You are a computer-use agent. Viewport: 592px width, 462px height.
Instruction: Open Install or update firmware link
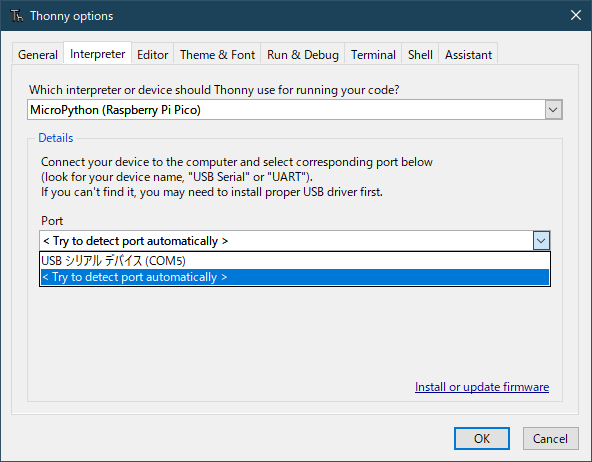pyautogui.click(x=482, y=387)
